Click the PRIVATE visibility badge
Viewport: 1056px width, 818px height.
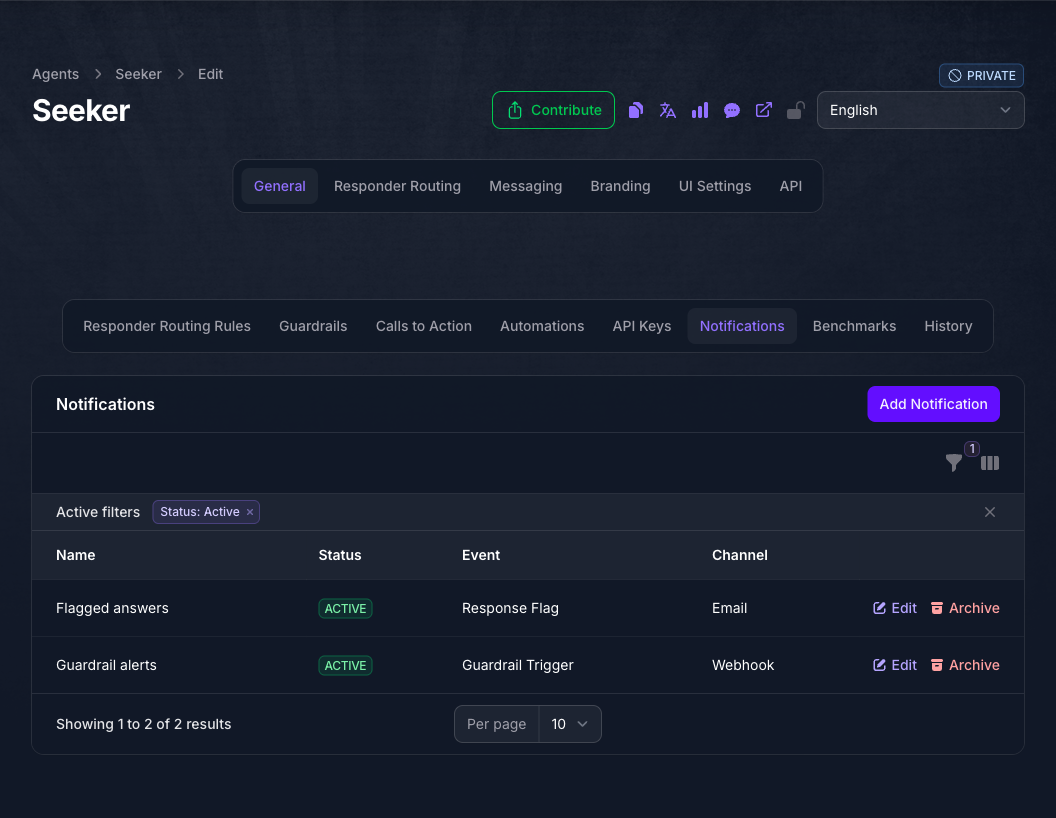[981, 76]
